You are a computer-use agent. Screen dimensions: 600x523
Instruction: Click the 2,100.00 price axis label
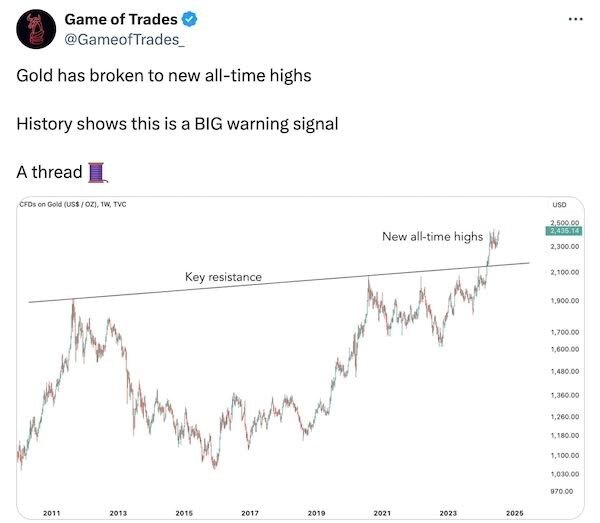(565, 272)
